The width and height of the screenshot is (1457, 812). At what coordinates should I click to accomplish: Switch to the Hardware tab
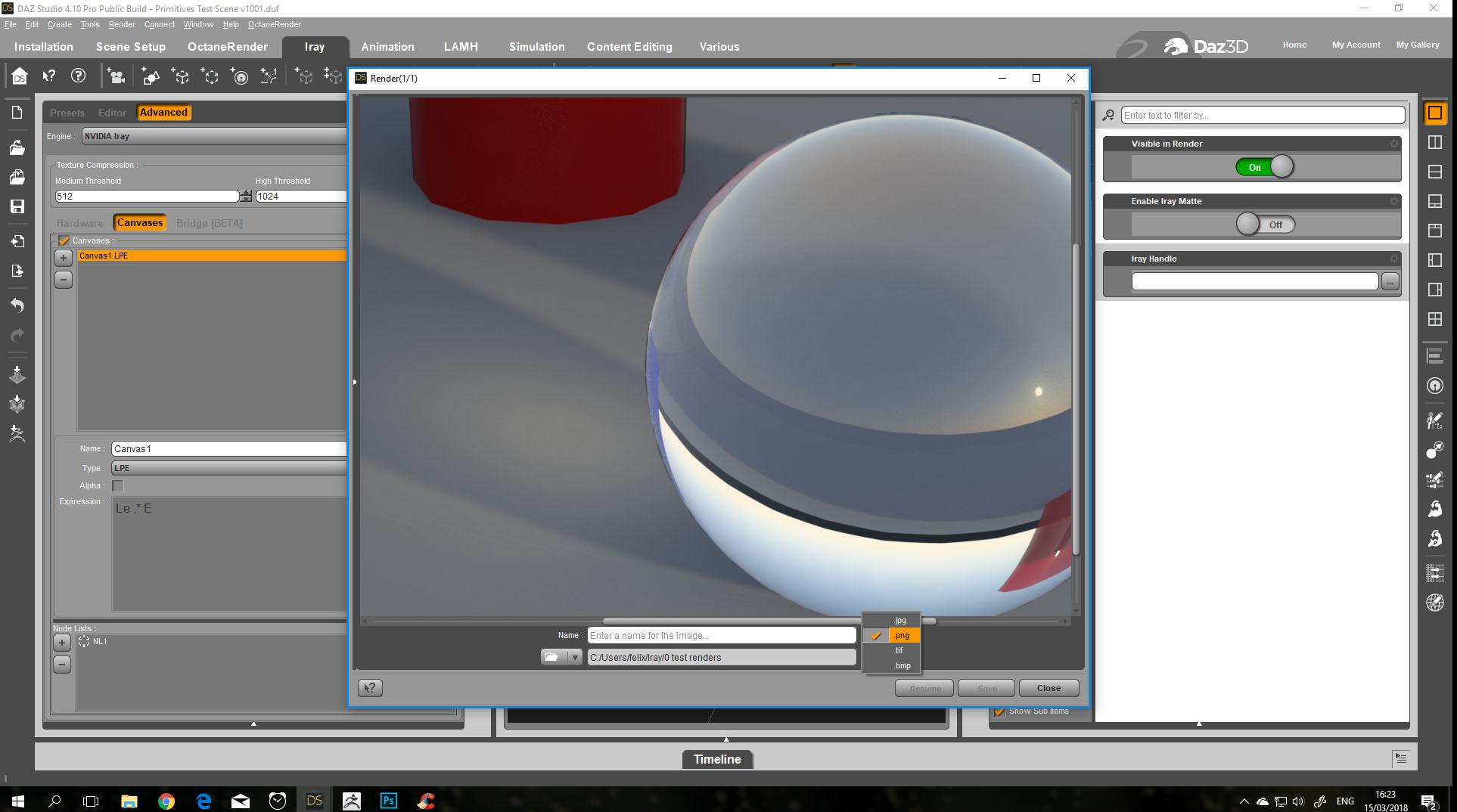79,223
